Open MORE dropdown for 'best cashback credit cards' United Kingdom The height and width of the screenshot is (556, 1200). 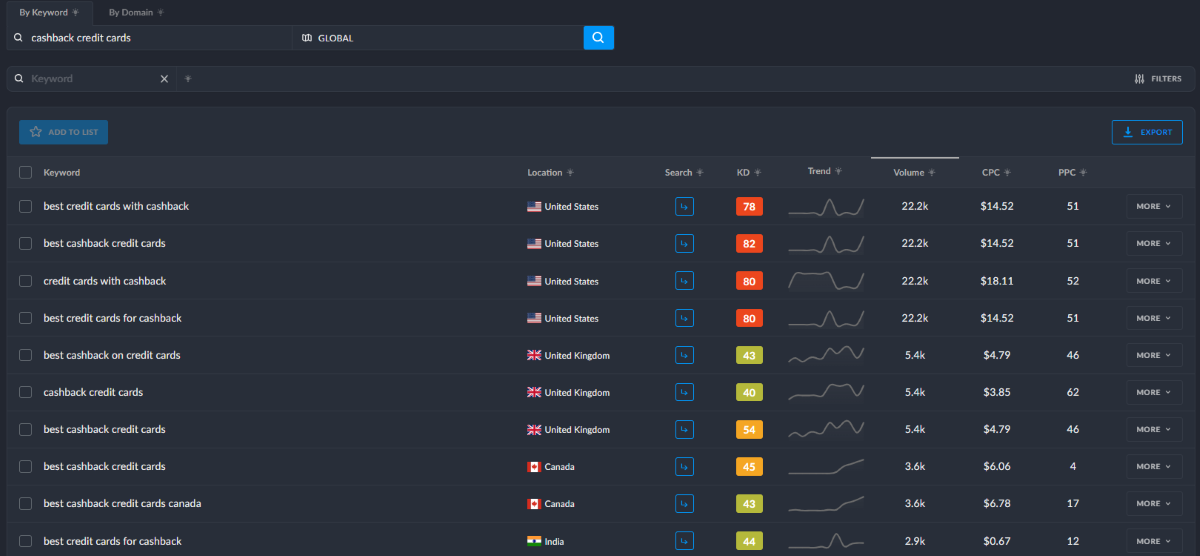(1154, 430)
